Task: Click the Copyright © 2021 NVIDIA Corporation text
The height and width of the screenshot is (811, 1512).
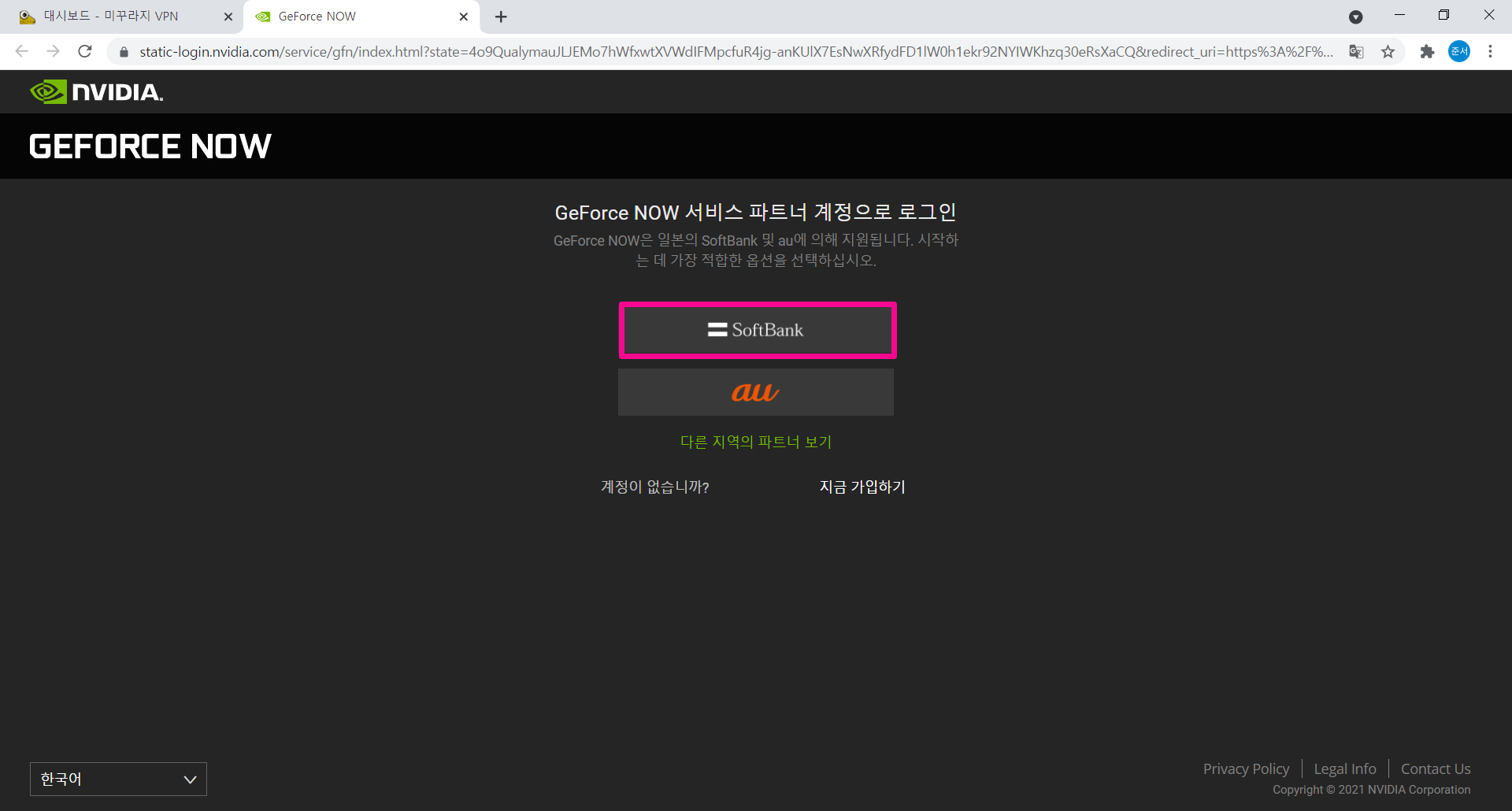Action: point(1371,789)
